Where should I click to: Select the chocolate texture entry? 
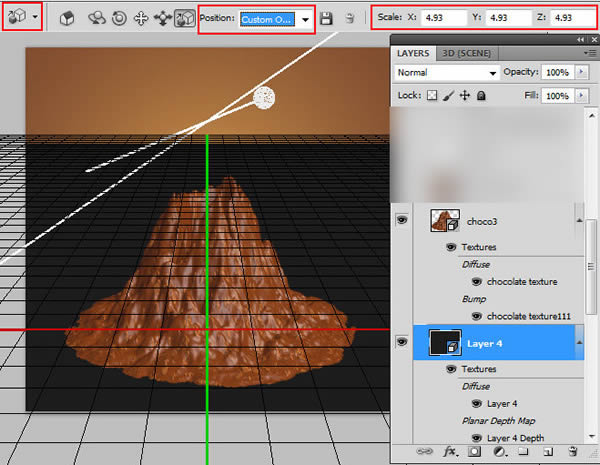[522, 282]
